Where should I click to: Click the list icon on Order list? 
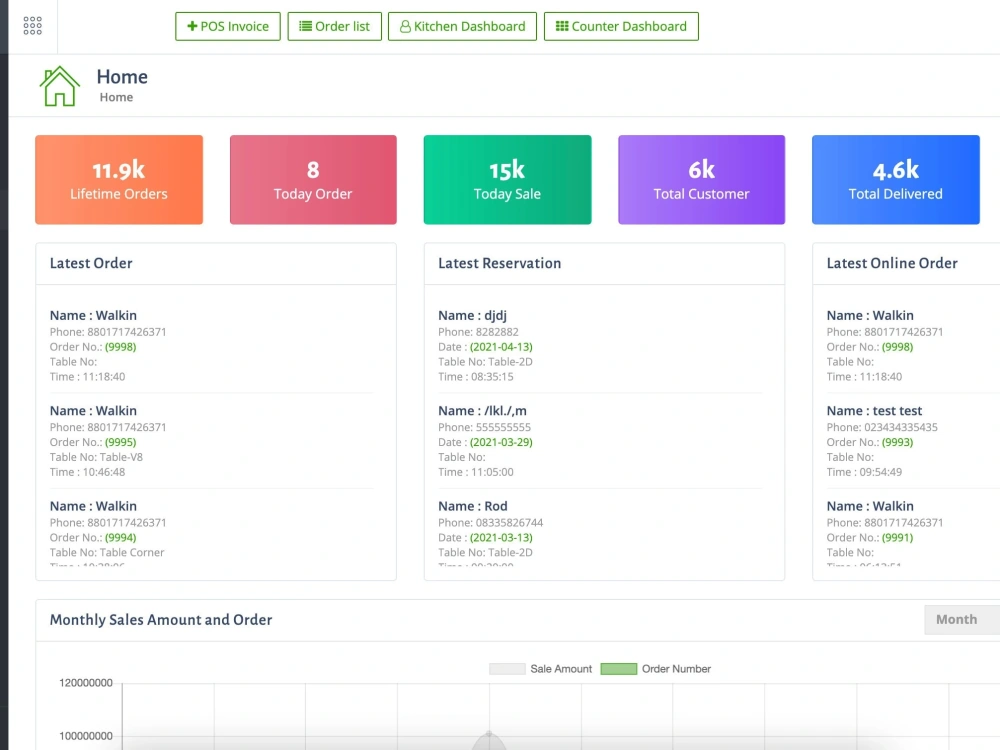click(305, 26)
